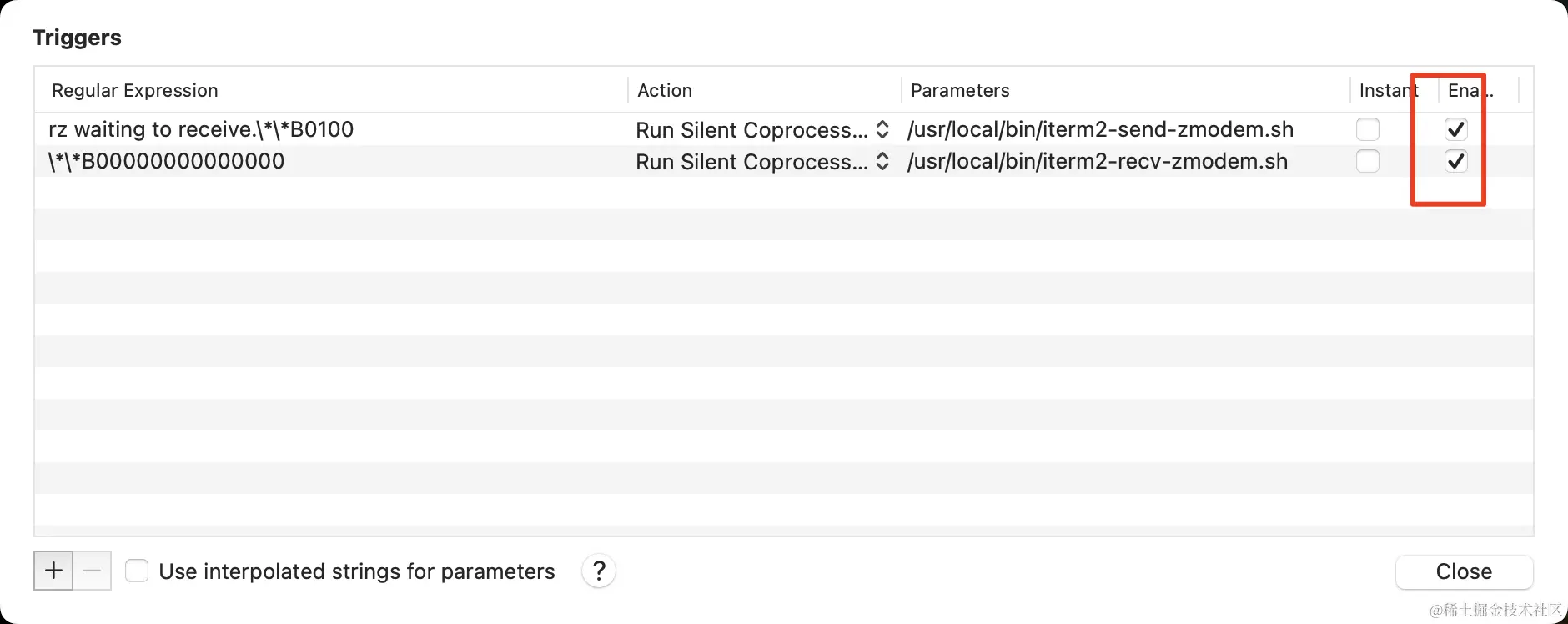The width and height of the screenshot is (1568, 624).
Task: Click the plus icon to add trigger
Action: click(53, 571)
